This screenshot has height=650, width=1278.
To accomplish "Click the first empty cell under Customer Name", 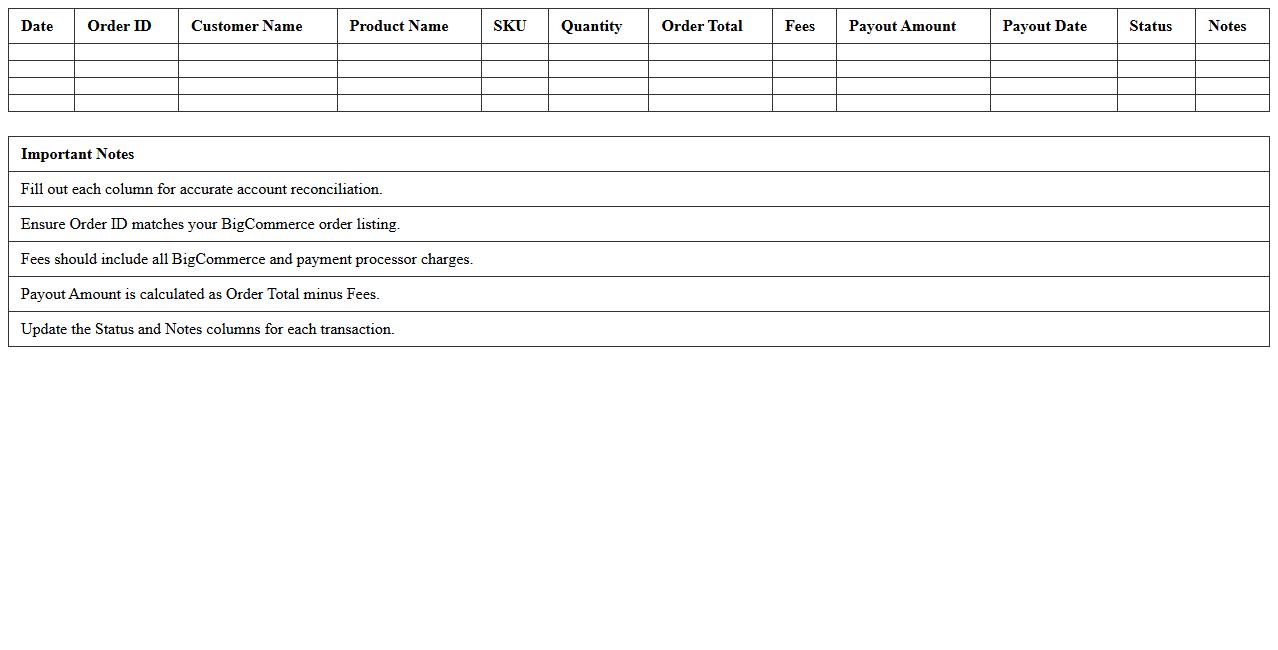I will click(x=257, y=52).
